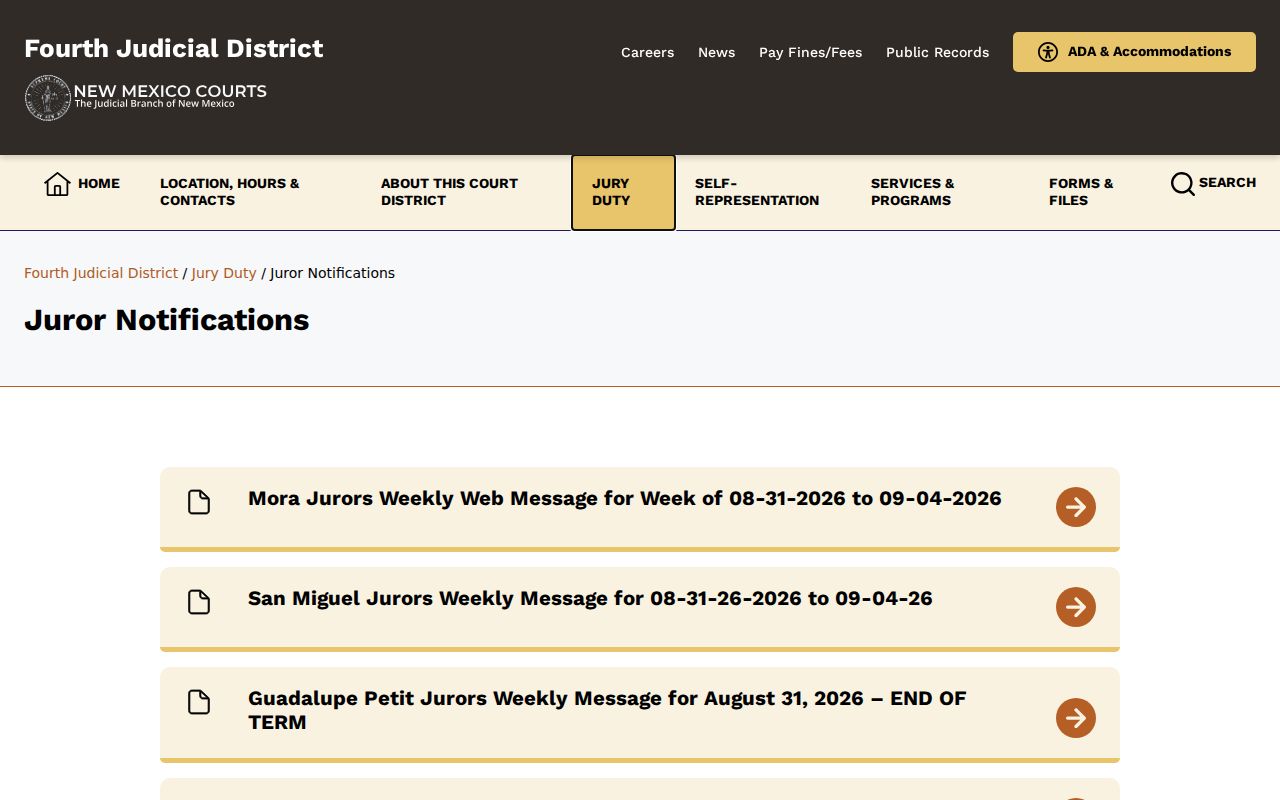Click the New Mexico Courts seal logo
The height and width of the screenshot is (800, 1280).
pos(47,98)
